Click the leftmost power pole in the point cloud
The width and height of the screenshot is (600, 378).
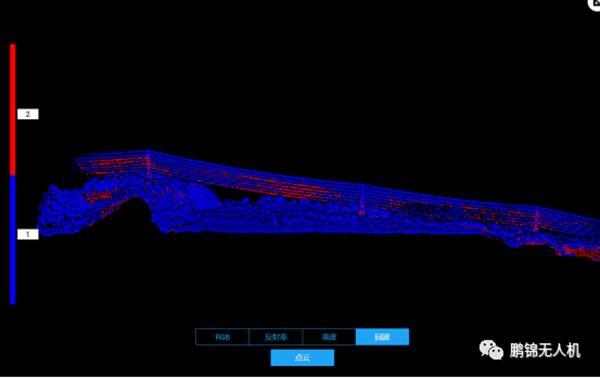click(148, 165)
